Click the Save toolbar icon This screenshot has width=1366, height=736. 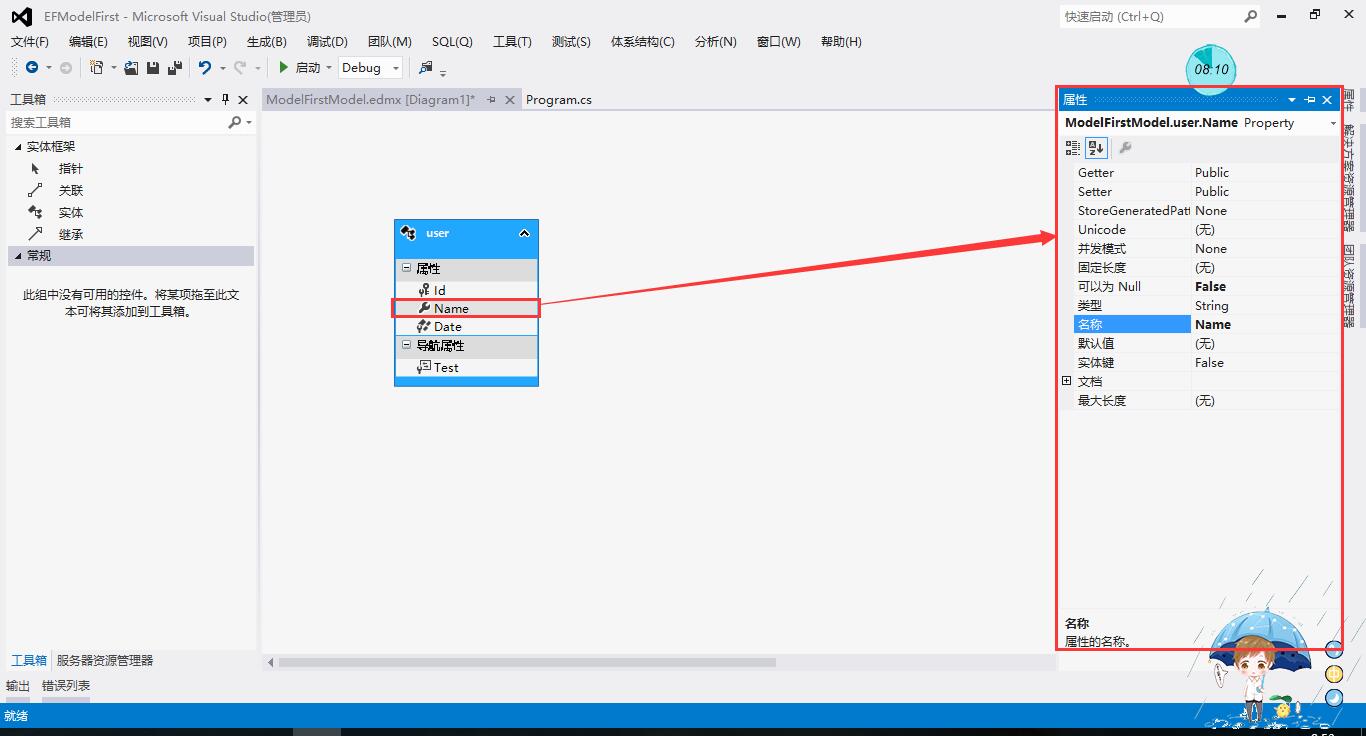[153, 67]
